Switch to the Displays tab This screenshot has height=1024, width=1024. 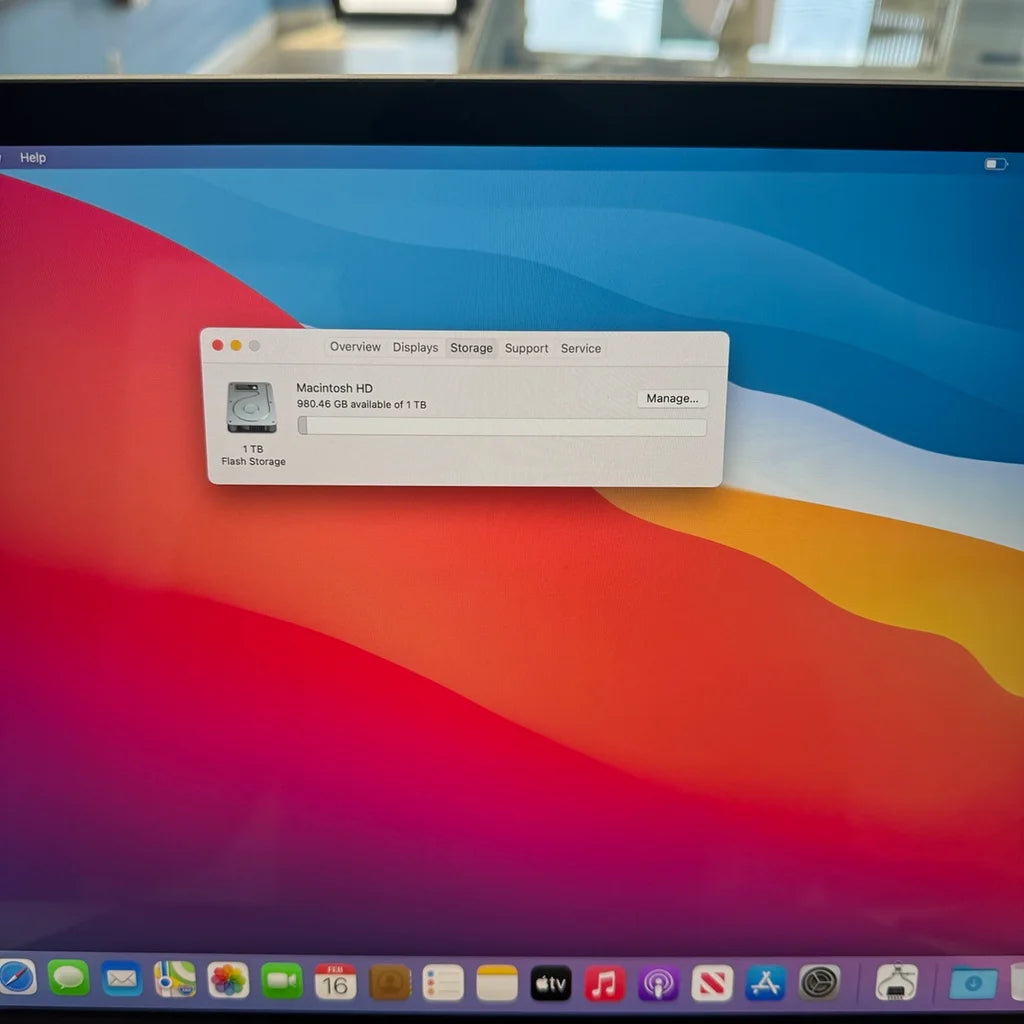point(415,347)
